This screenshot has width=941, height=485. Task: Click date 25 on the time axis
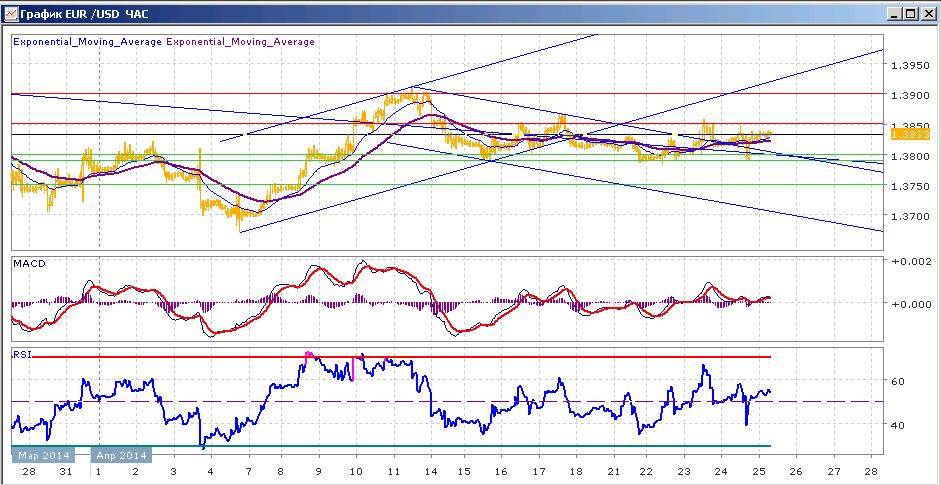(759, 471)
